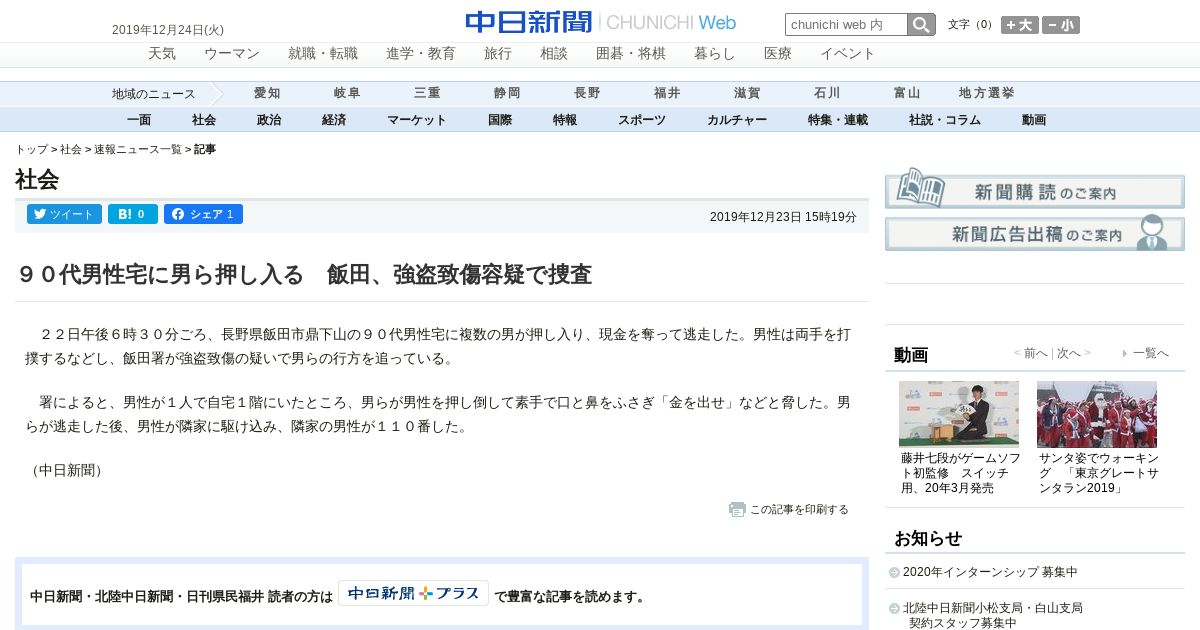
Task: Open 北陸中日新聞小松支局 staff notice
Action: (993, 615)
